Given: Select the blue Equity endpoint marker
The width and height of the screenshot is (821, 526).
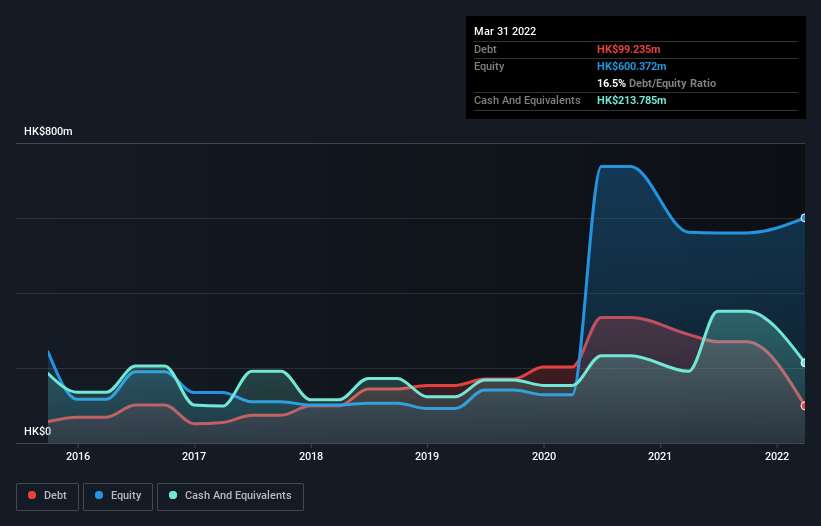Looking at the screenshot, I should (x=804, y=218).
